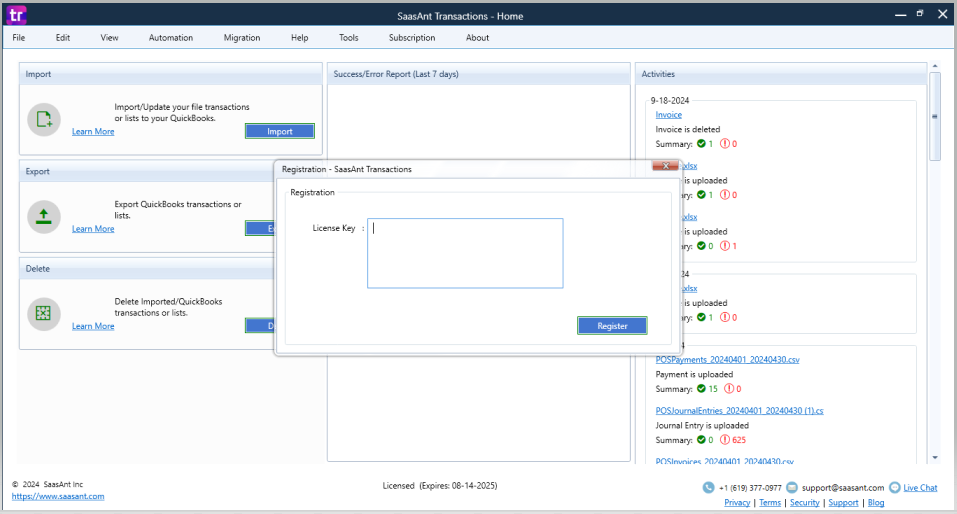Open the Automation menu
This screenshot has height=514, width=957.
click(171, 37)
